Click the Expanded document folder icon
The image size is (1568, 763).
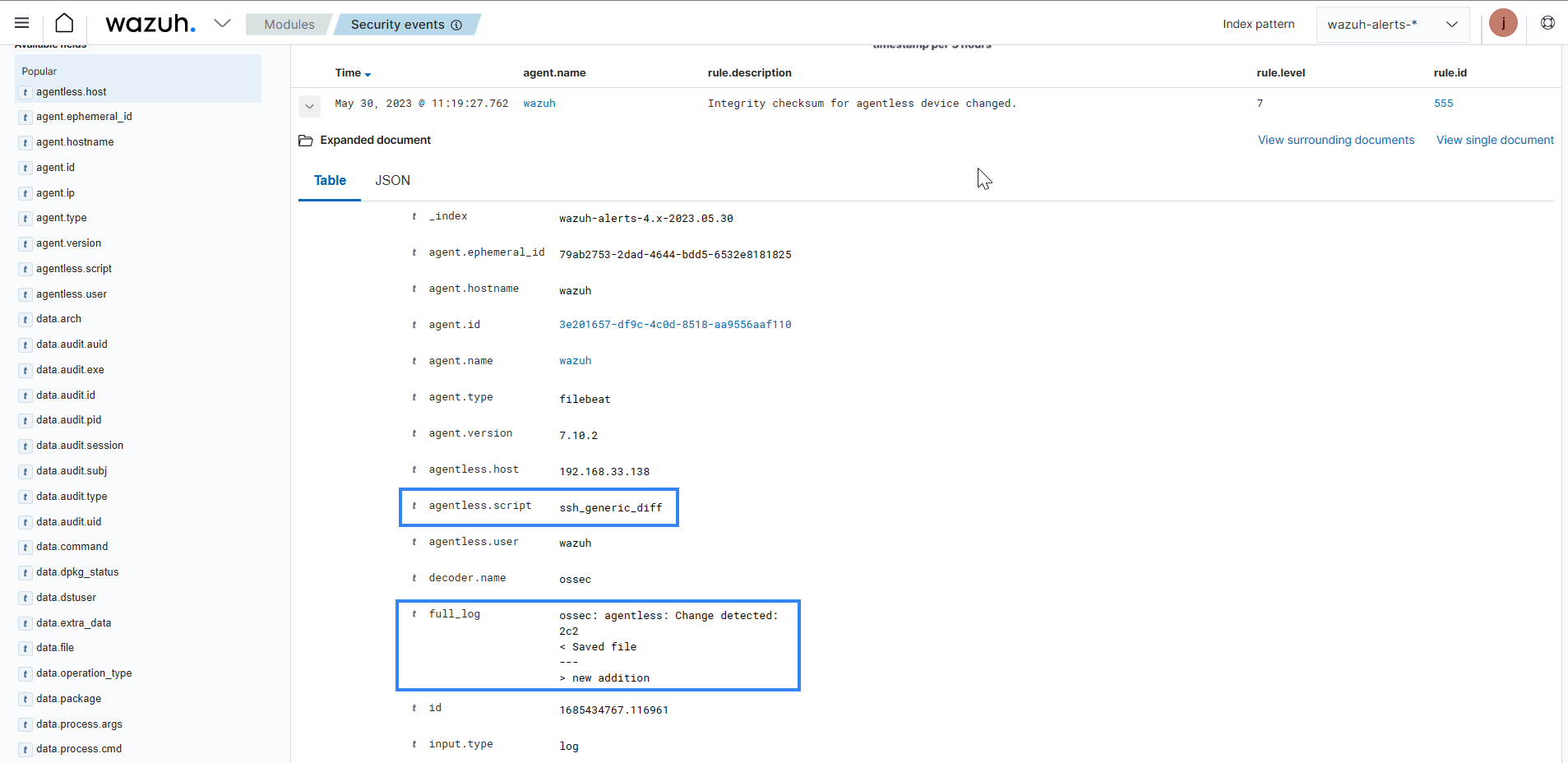[305, 141]
